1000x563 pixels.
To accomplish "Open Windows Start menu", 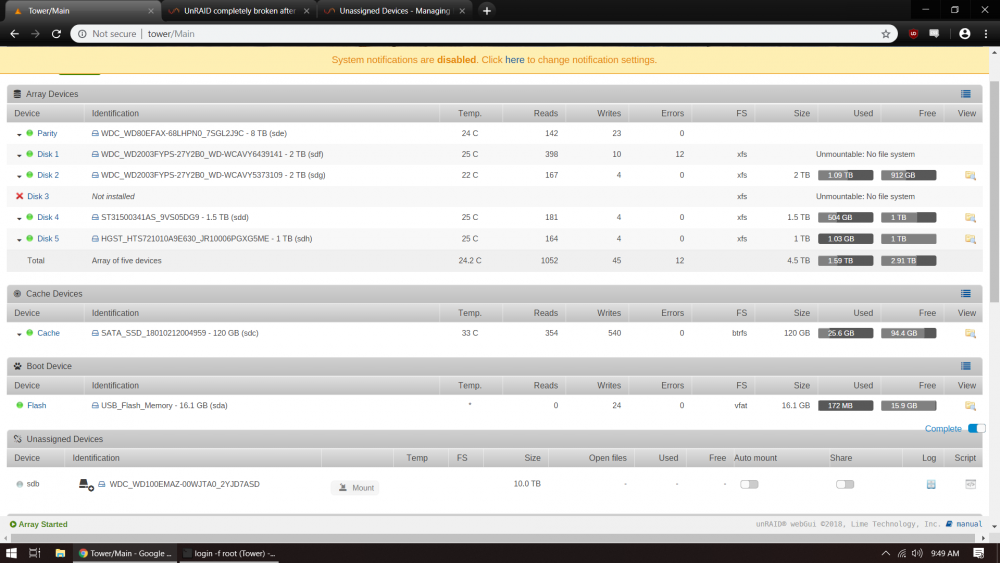I will pos(11,553).
